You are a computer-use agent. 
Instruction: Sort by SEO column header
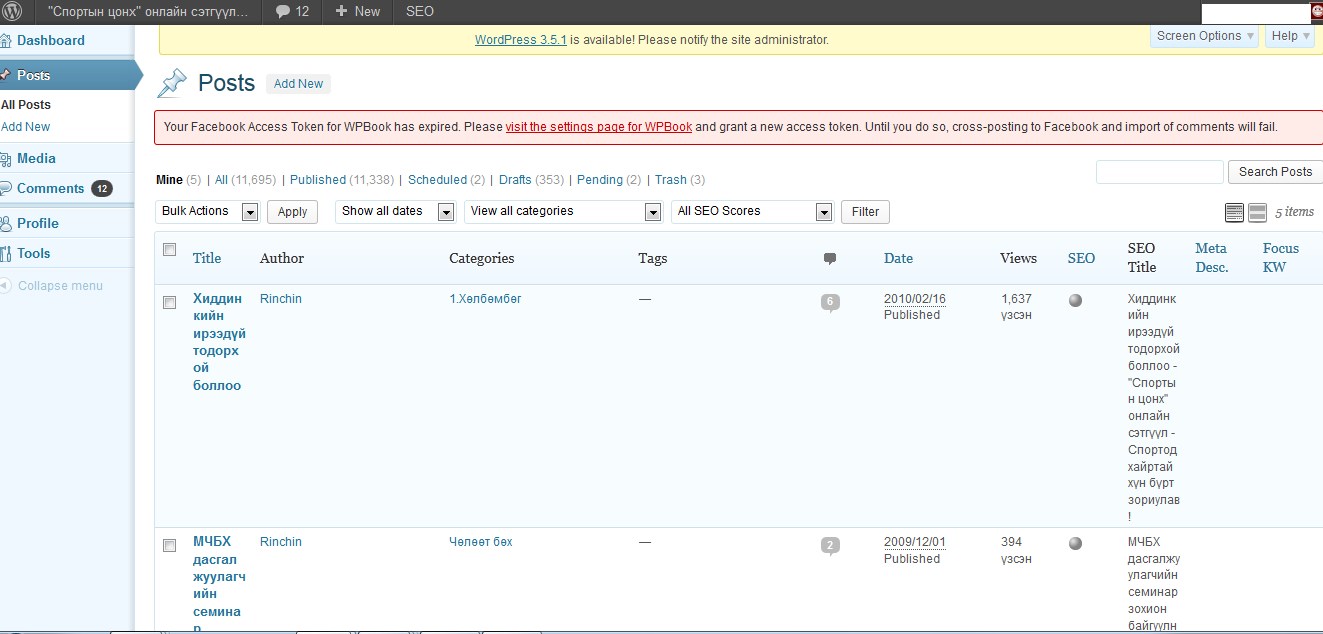click(1081, 258)
